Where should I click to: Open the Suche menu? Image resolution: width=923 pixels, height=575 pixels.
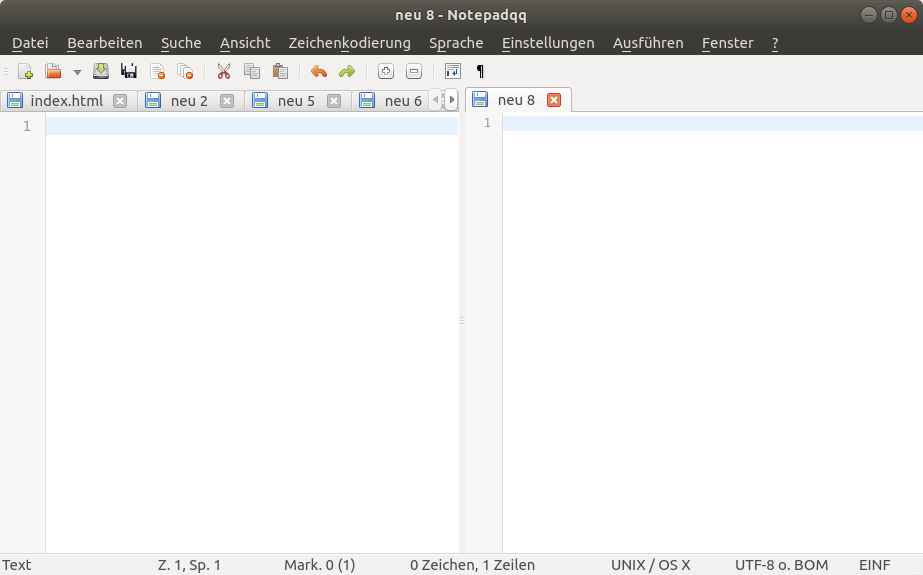(181, 43)
